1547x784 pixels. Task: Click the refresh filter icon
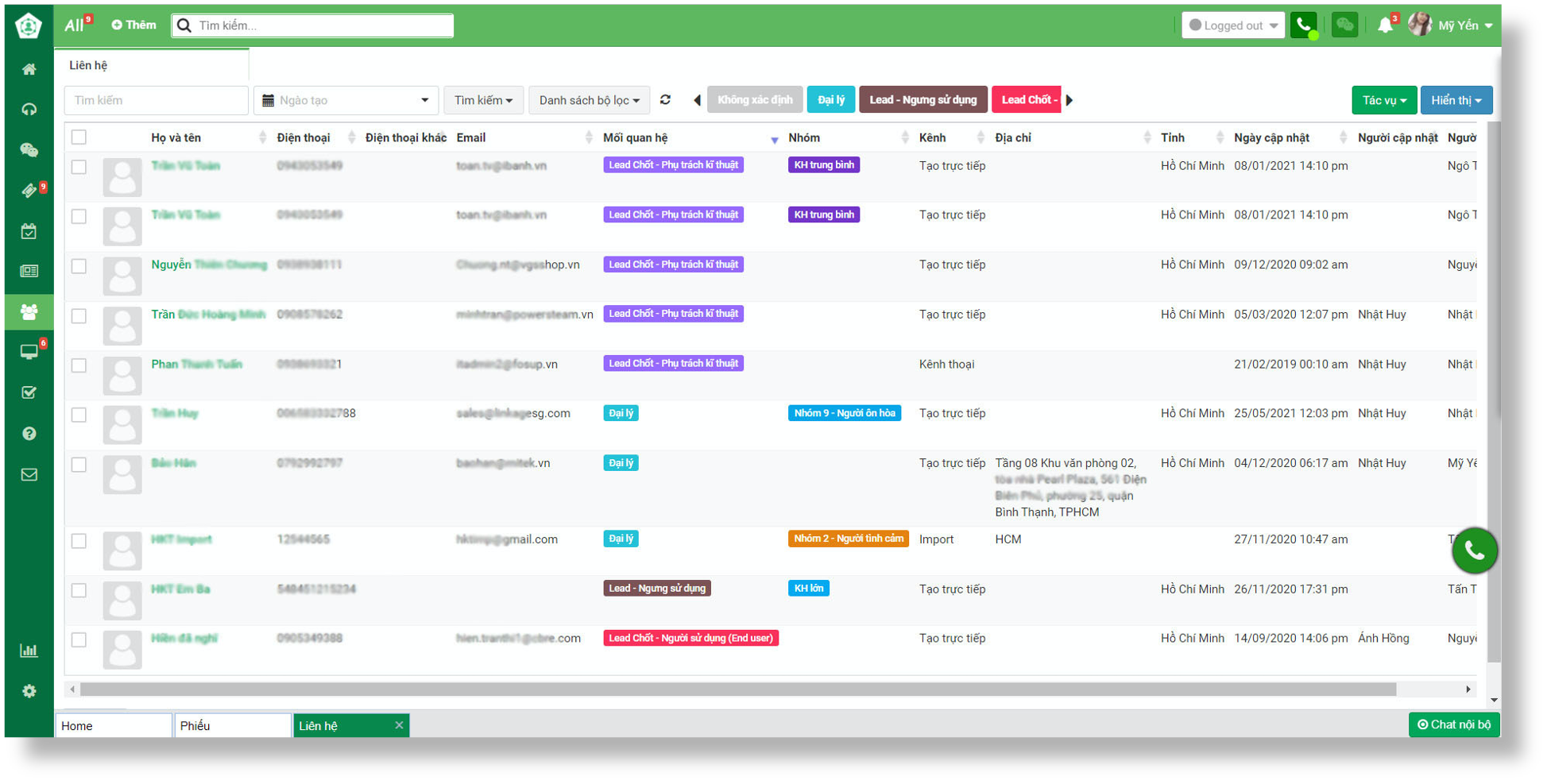click(x=666, y=100)
